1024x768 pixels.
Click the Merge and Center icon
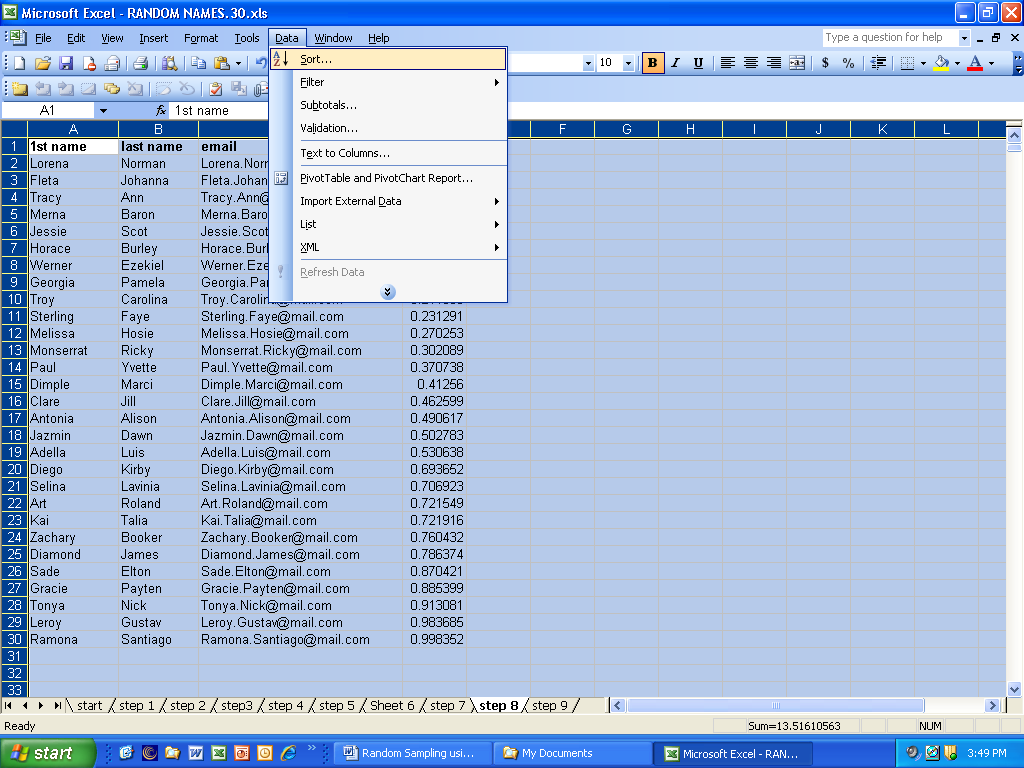click(797, 63)
